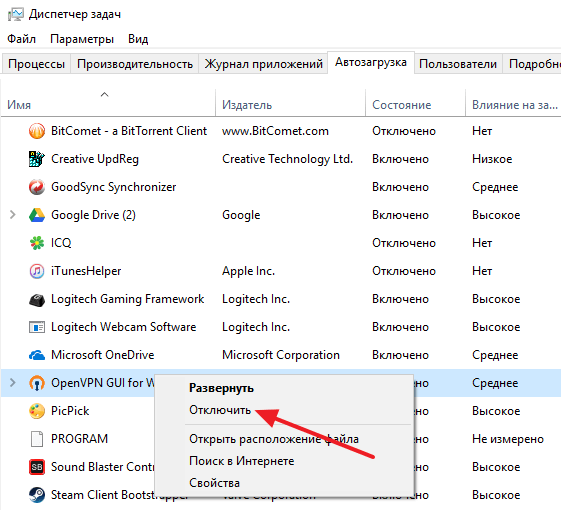Screen dimensions: 561x510
Task: Click the PicPick palette icon
Action: click(37, 411)
